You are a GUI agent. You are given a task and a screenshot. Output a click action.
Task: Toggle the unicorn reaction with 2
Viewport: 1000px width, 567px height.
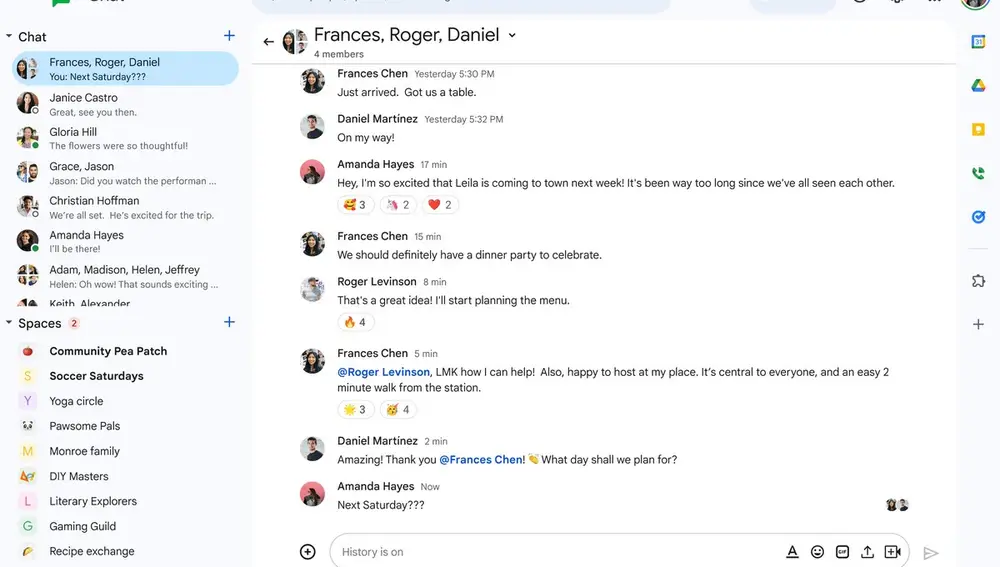pos(398,205)
